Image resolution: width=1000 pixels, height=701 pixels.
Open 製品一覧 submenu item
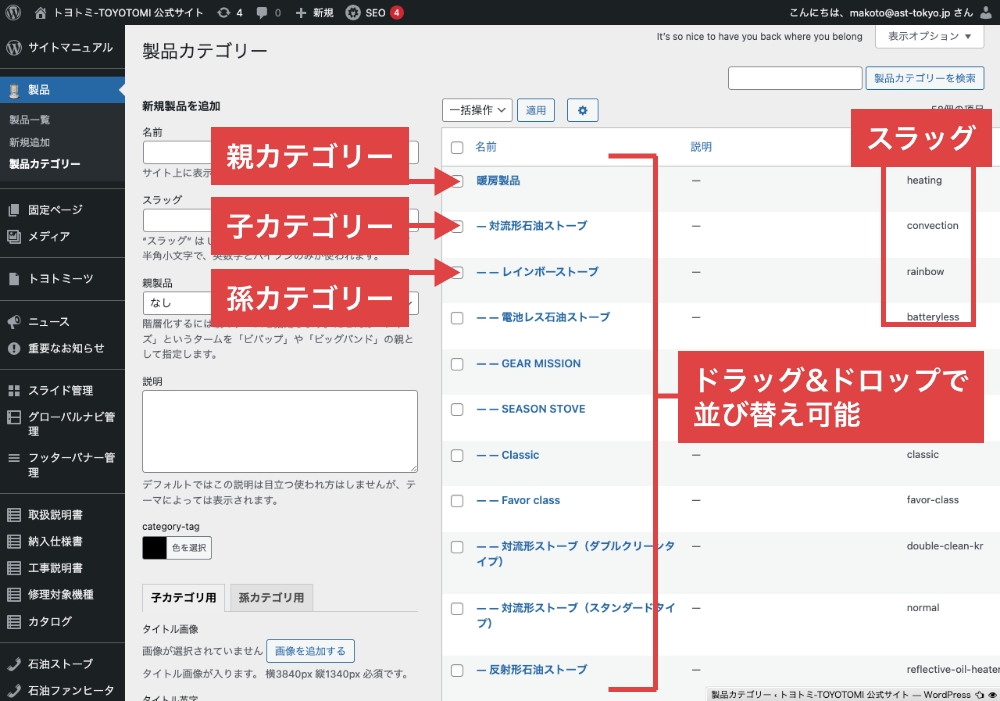(29, 120)
